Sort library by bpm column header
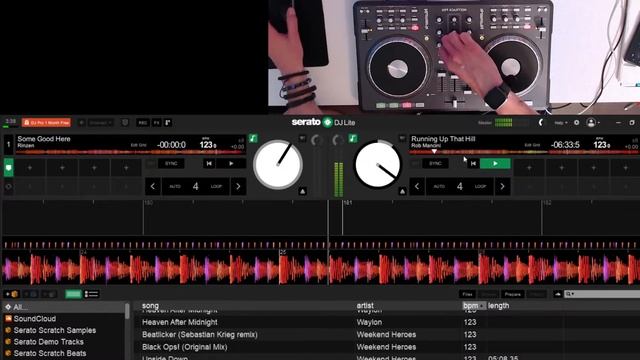The width and height of the screenshot is (640, 360). [x=473, y=305]
